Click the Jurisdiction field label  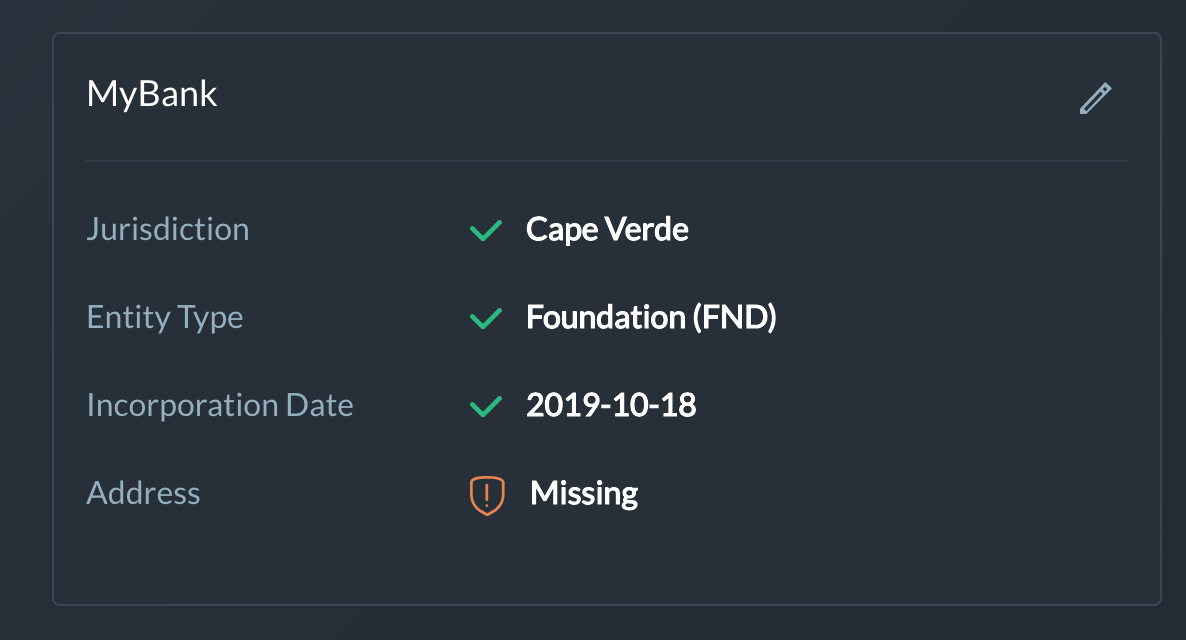click(168, 229)
